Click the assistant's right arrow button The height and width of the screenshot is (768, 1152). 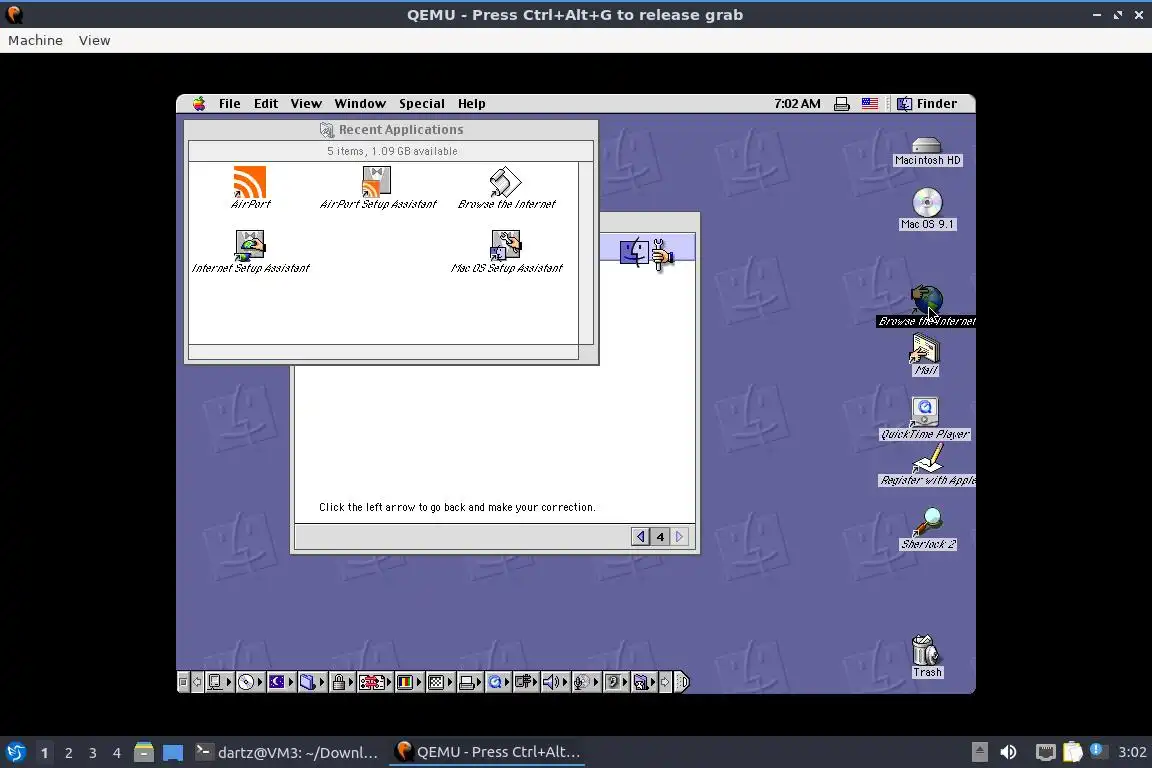[x=680, y=536]
